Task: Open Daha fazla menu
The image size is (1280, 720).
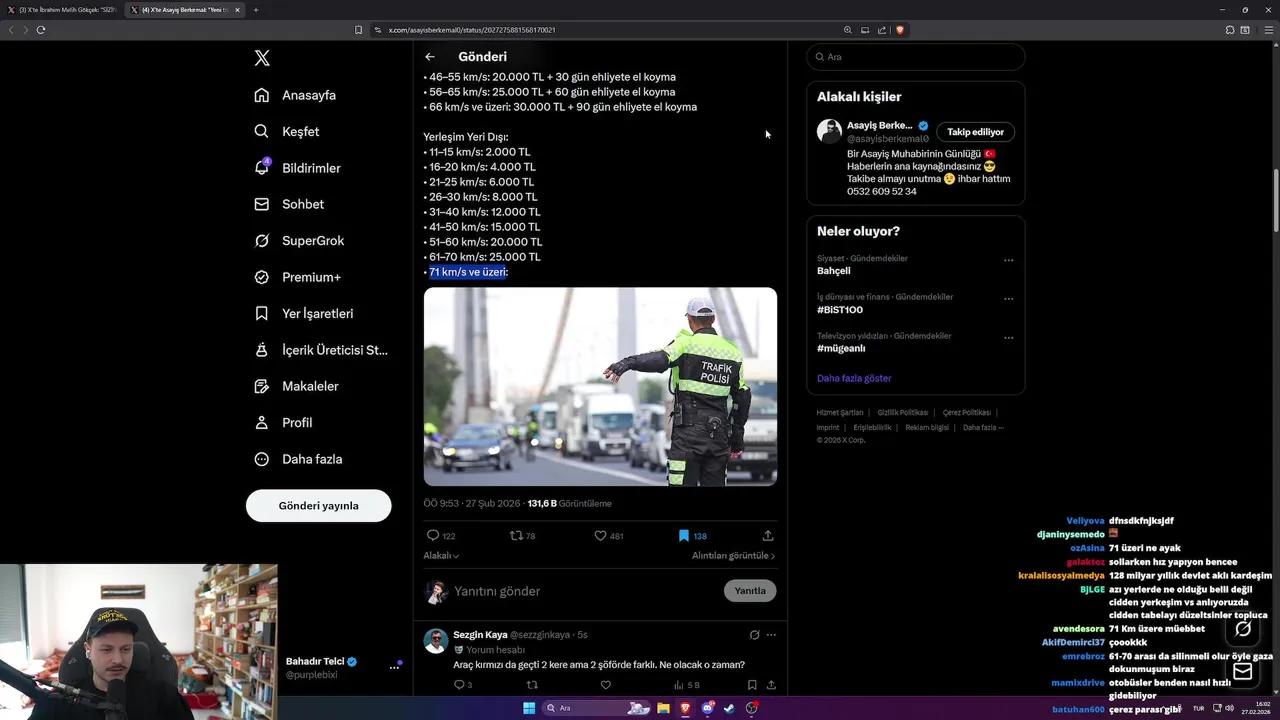Action: click(x=298, y=459)
